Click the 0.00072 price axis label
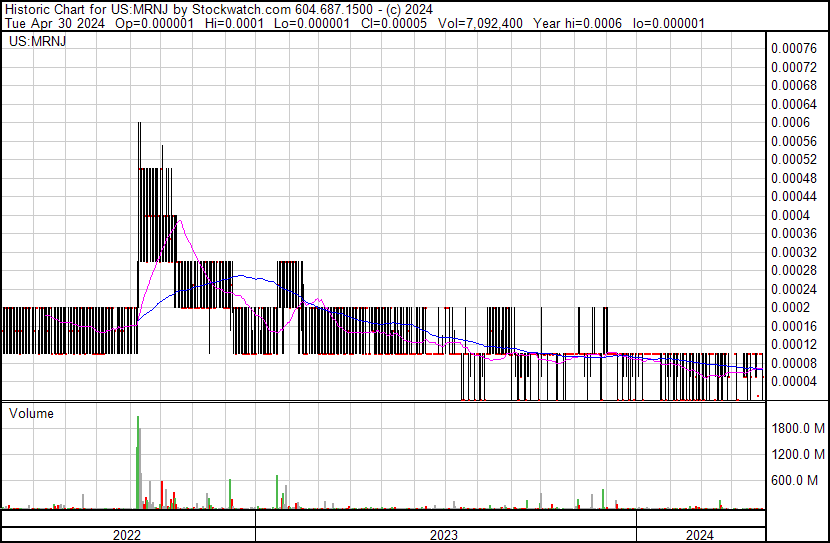 794,67
